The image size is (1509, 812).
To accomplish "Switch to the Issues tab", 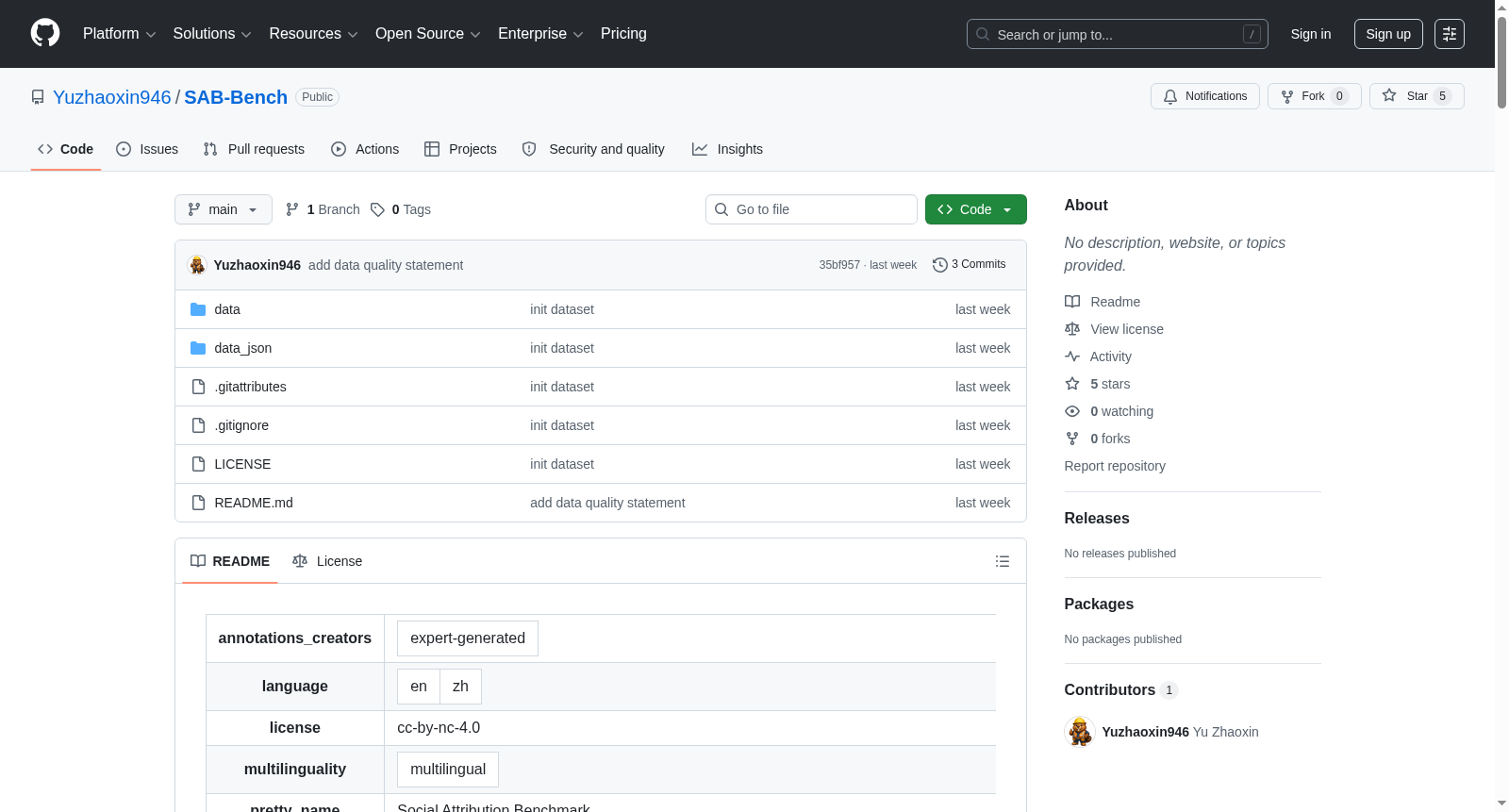I will 147,149.
